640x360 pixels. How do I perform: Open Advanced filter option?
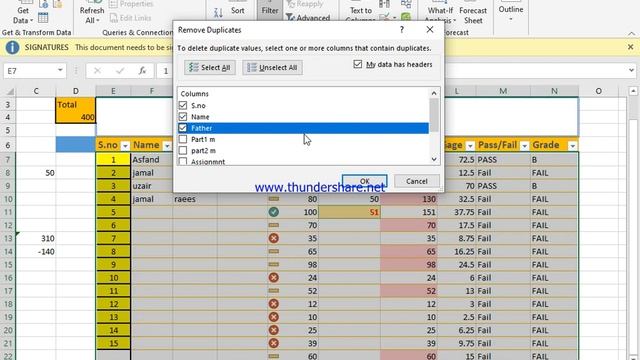pyautogui.click(x=308, y=18)
